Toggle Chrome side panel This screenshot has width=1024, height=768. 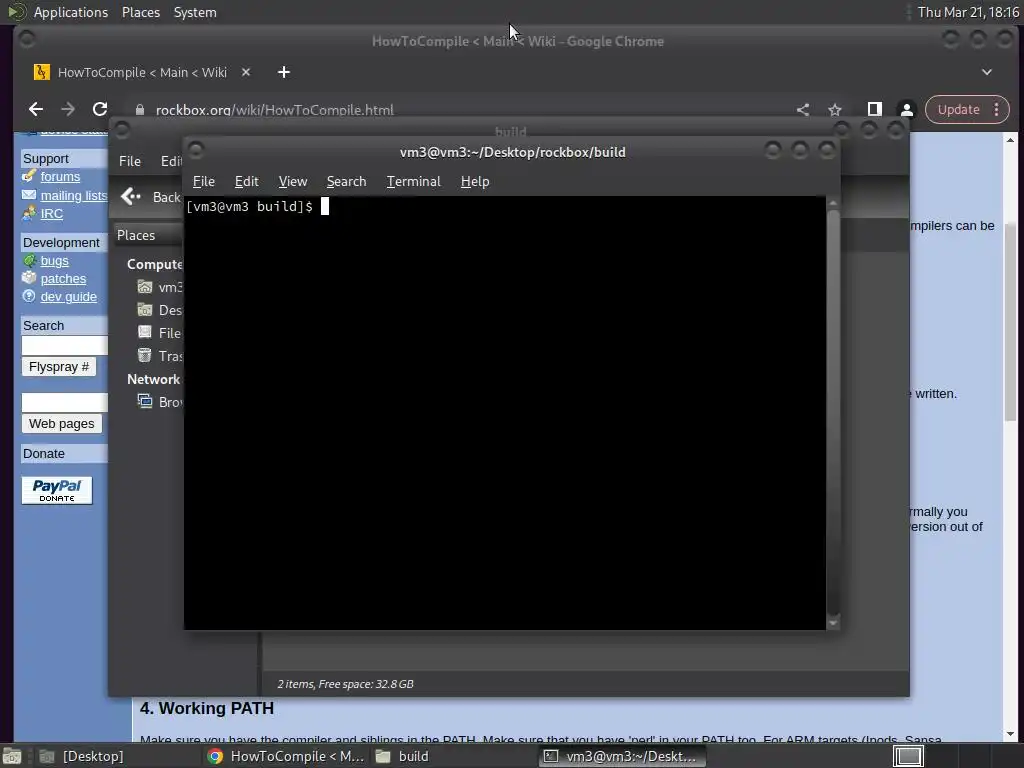(x=874, y=109)
